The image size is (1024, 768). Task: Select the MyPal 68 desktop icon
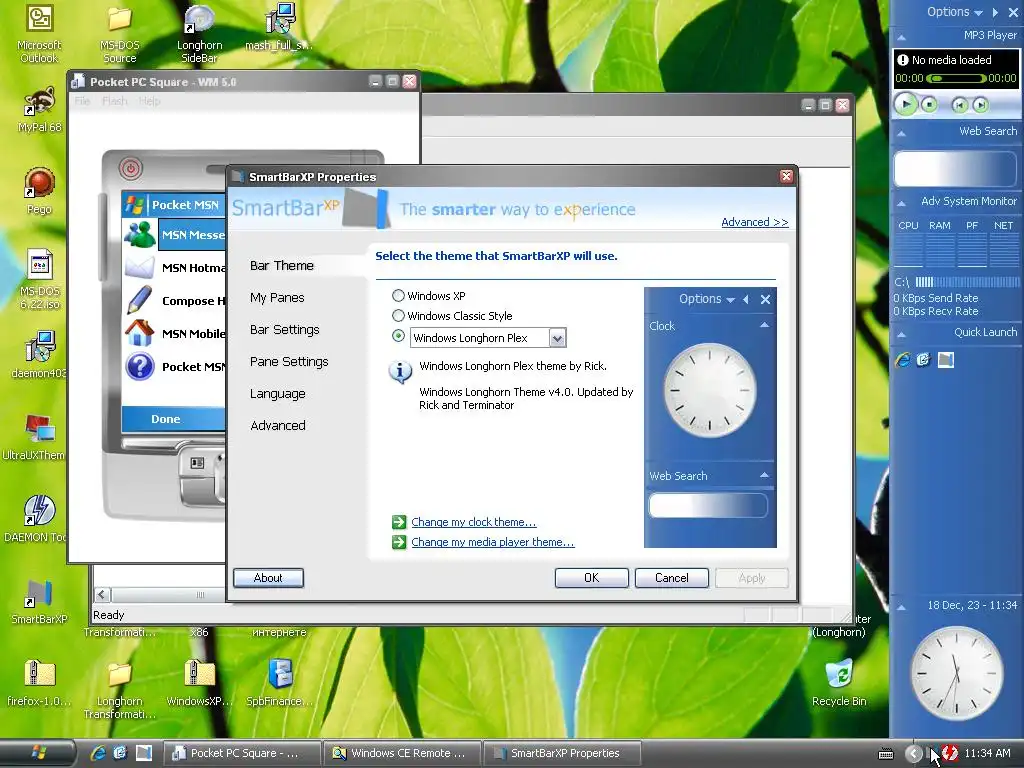pyautogui.click(x=39, y=110)
